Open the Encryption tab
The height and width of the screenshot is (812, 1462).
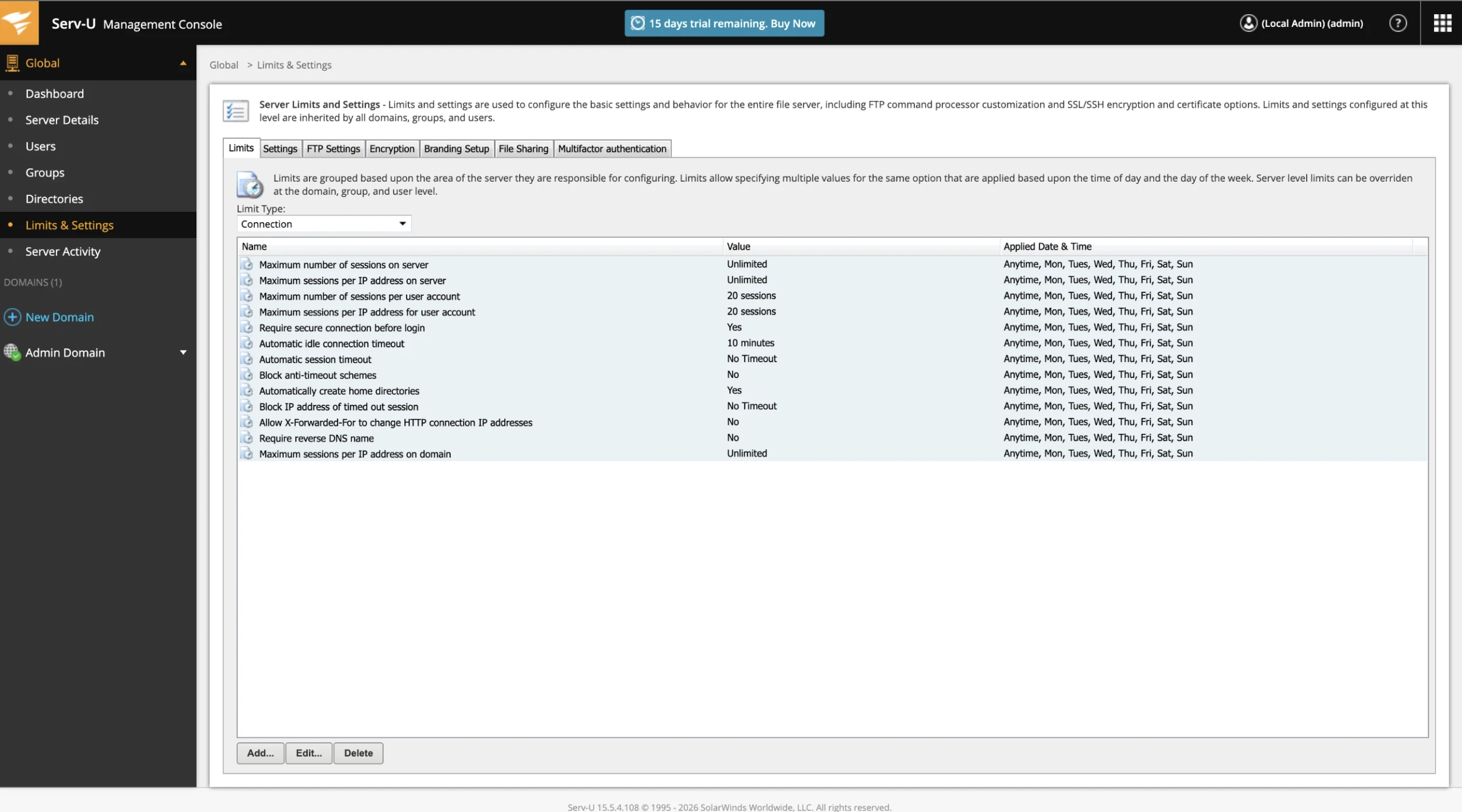392,148
